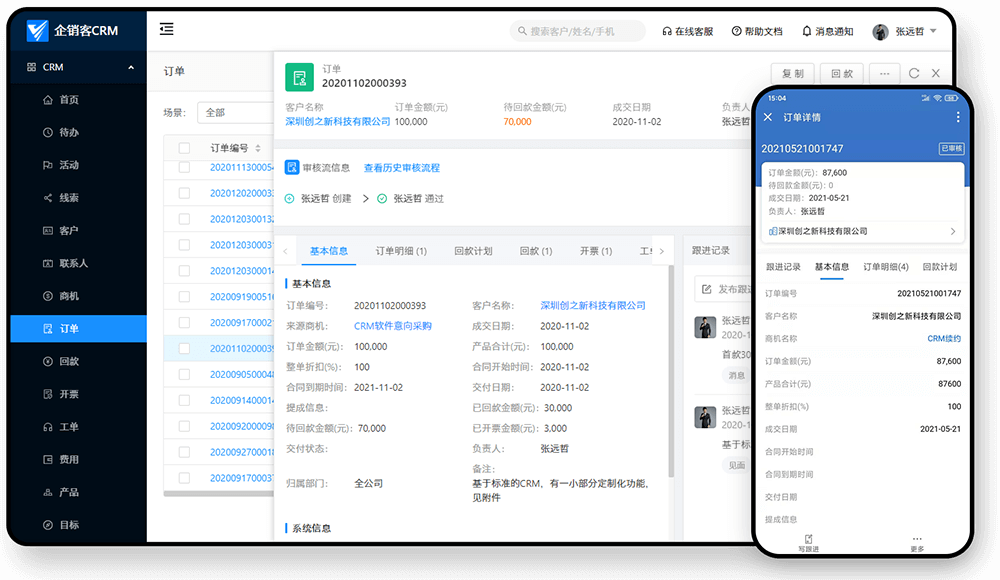The image size is (1000, 580).
Task: Switch to the 订单明细 (1) tab
Action: click(x=401, y=251)
